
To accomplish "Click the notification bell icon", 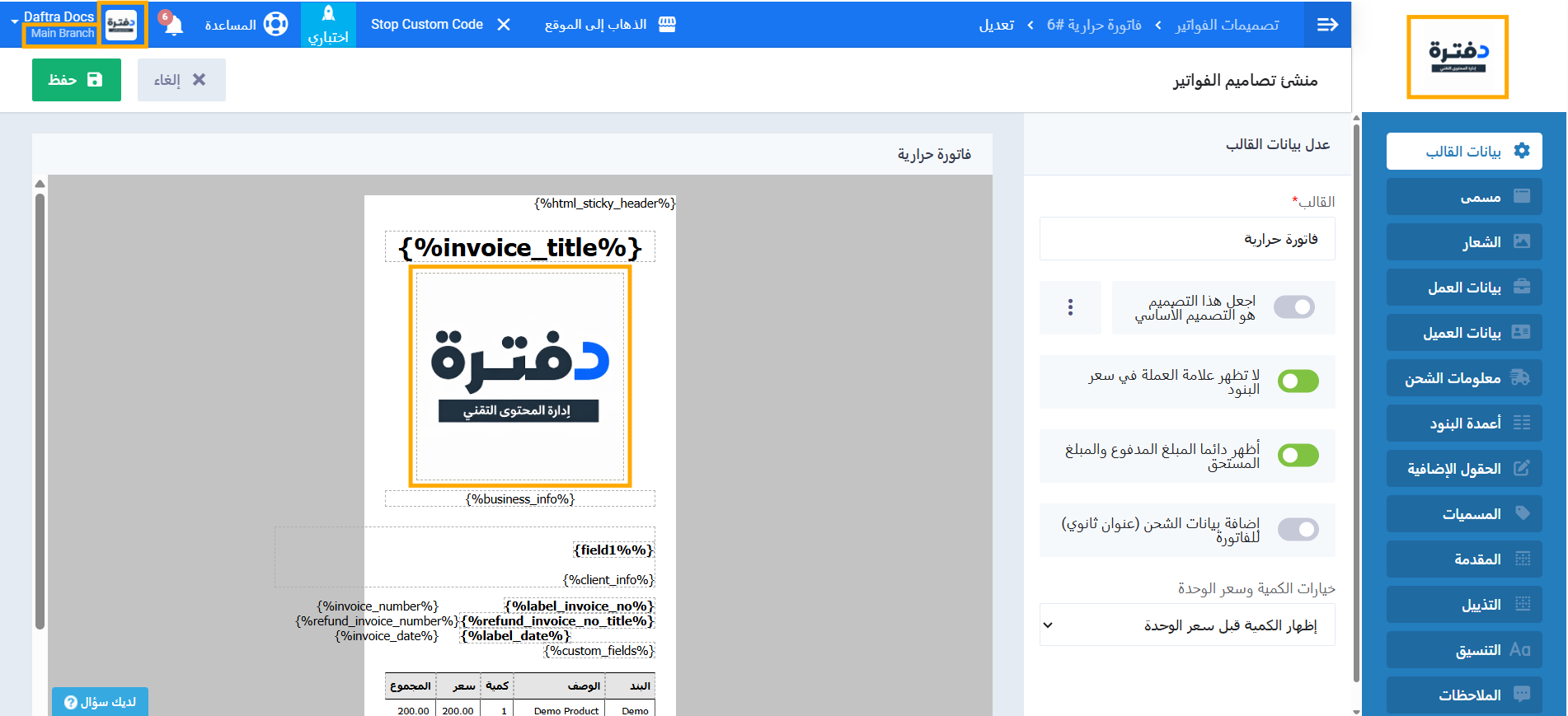I will 173,25.
